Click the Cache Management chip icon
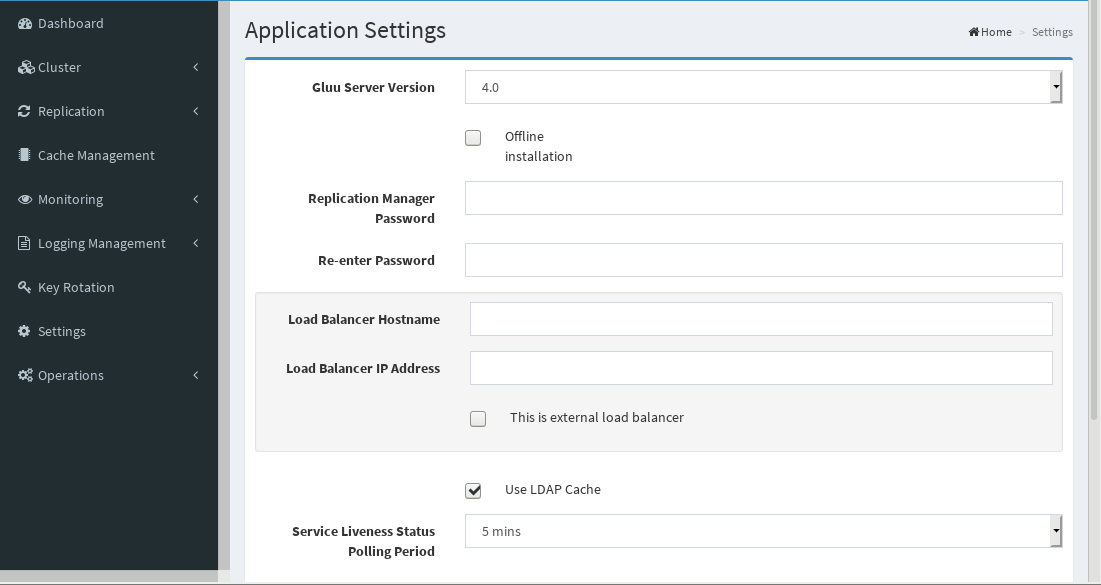Image resolution: width=1101 pixels, height=585 pixels. pyautogui.click(x=25, y=155)
